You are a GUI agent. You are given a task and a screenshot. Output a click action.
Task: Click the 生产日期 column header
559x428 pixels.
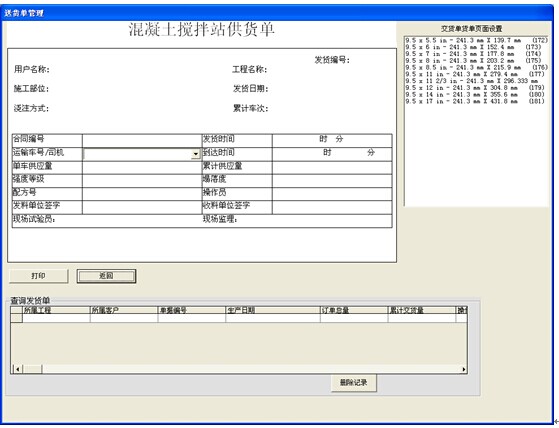pyautogui.click(x=273, y=310)
